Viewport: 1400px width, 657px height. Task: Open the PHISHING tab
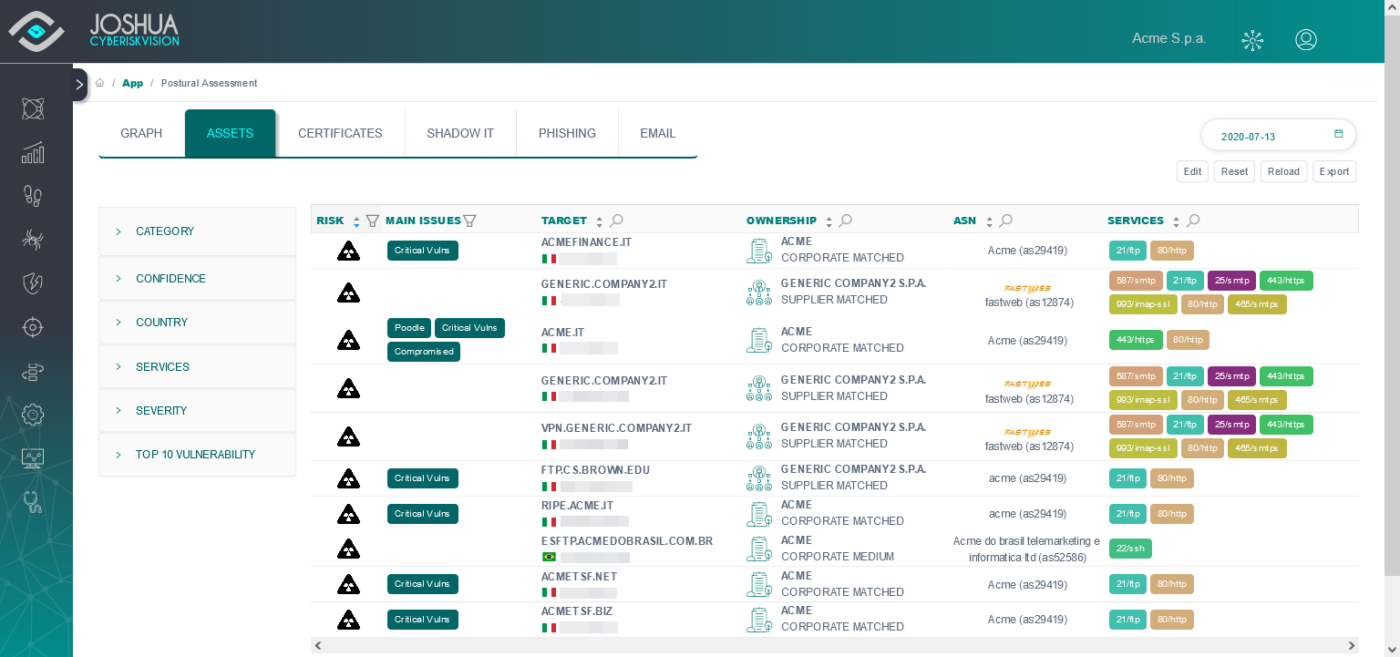[567, 133]
